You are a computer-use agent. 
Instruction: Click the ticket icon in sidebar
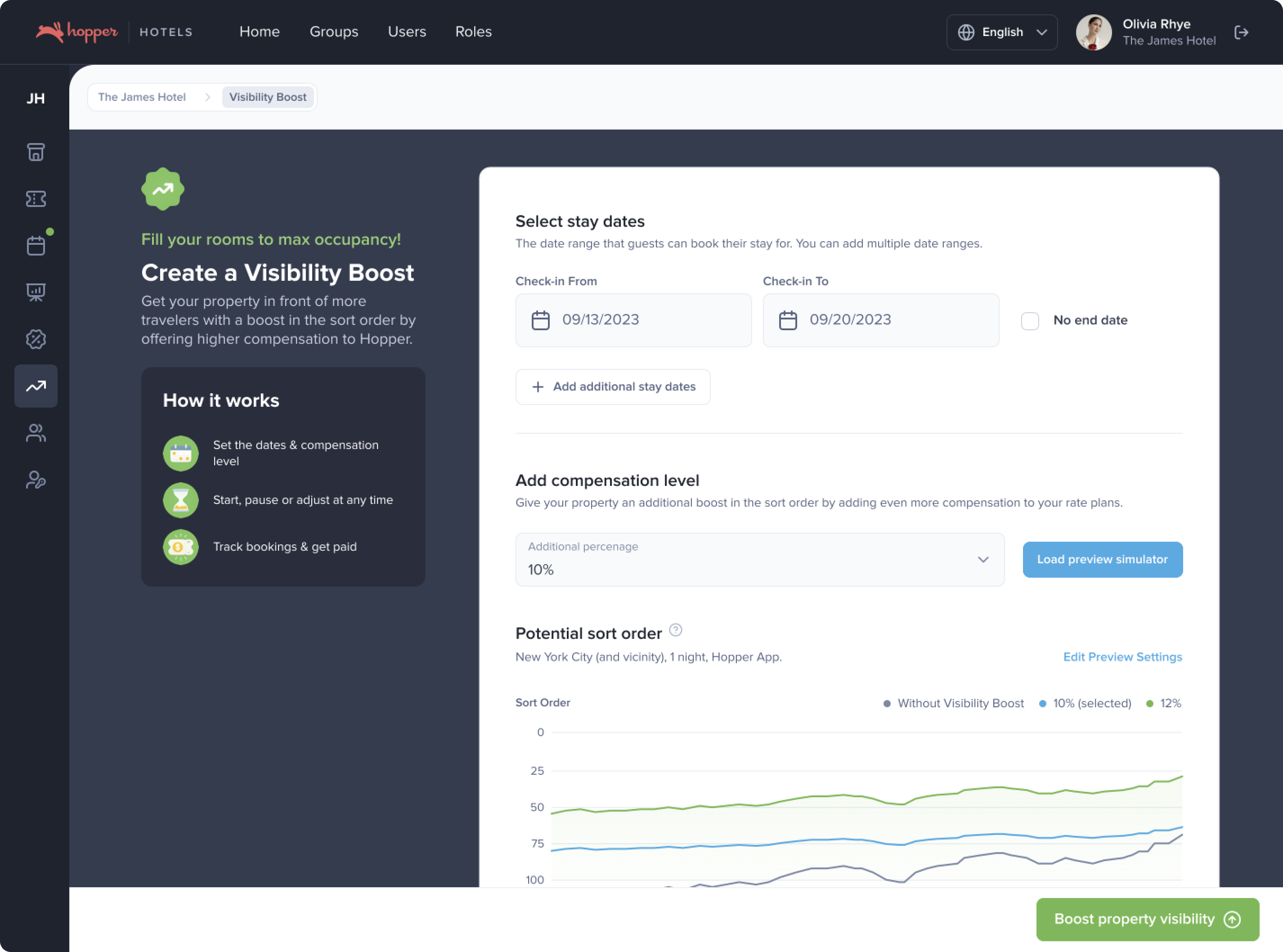(36, 199)
